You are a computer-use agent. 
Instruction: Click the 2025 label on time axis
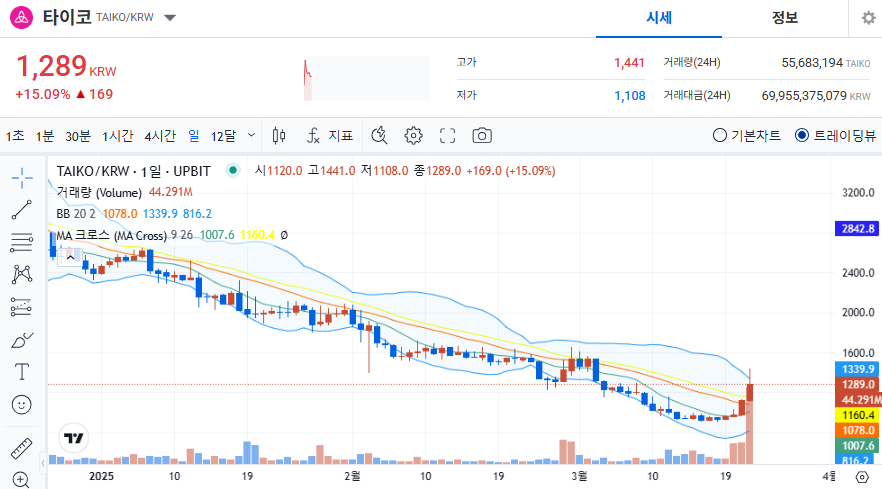pyautogui.click(x=101, y=476)
